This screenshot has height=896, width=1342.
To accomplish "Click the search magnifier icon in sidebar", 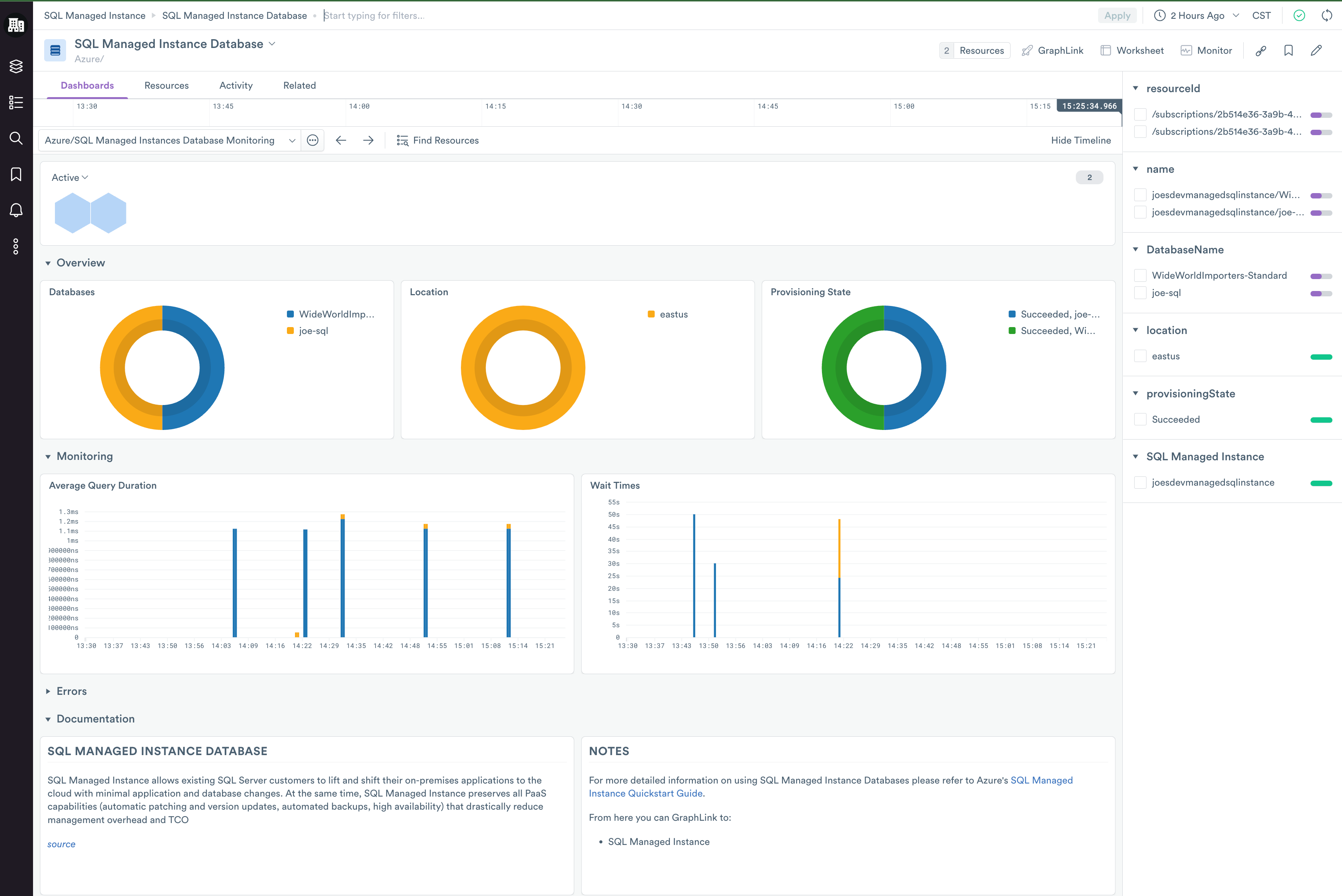I will tap(16, 138).
